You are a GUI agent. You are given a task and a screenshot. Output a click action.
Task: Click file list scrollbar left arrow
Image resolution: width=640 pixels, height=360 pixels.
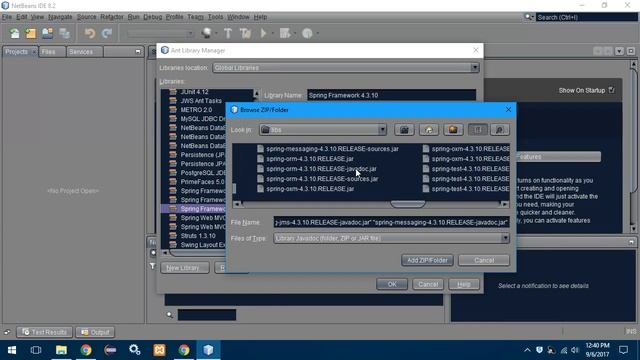(237, 204)
